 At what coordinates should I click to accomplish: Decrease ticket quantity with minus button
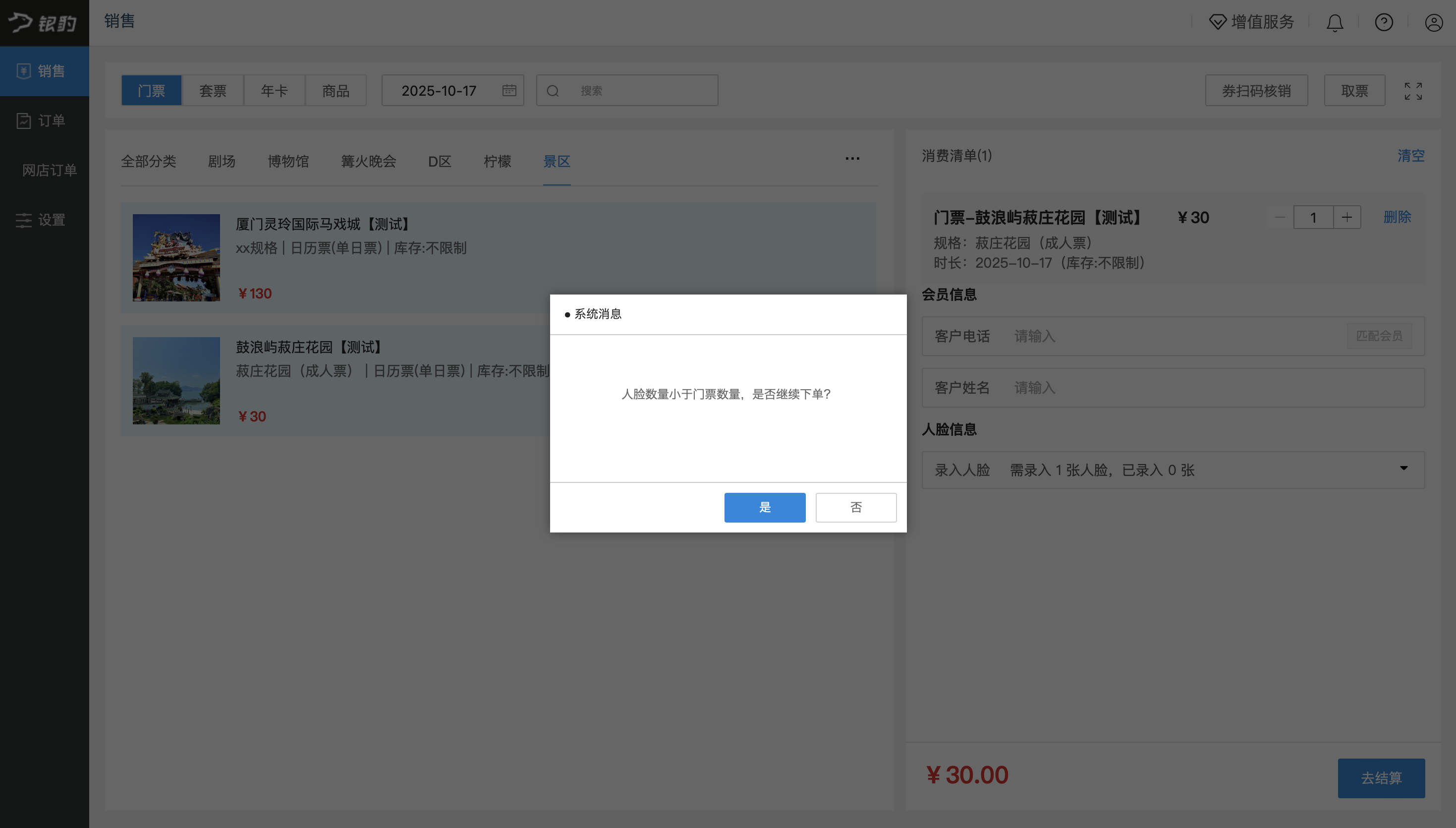point(1280,217)
